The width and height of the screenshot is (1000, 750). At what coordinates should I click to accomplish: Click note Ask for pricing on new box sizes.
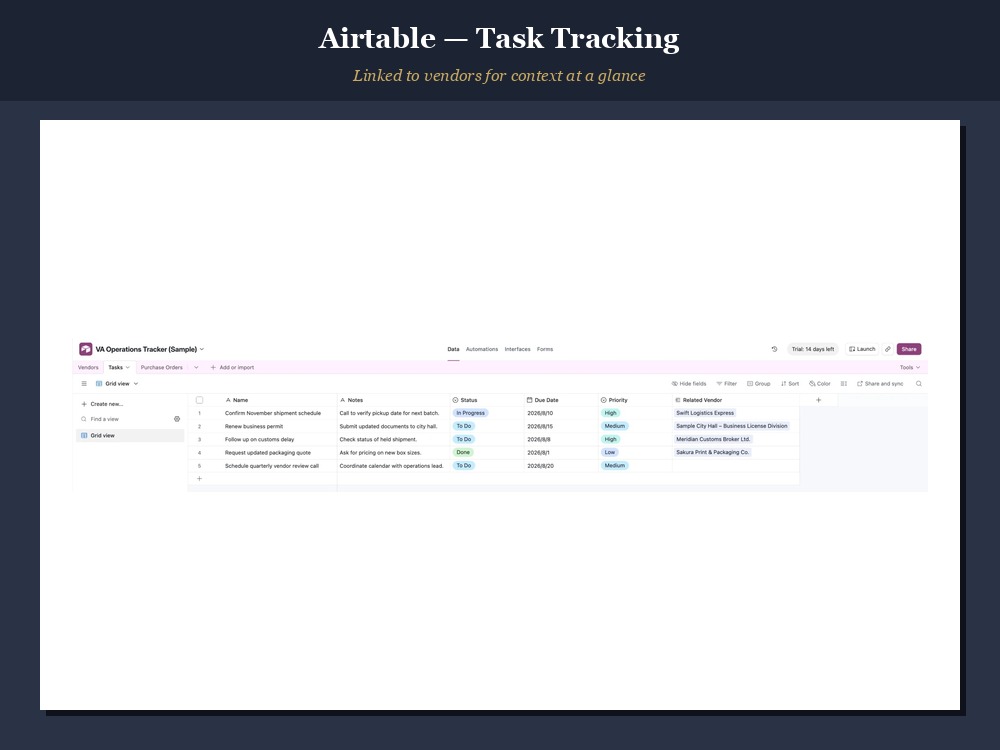click(393, 453)
